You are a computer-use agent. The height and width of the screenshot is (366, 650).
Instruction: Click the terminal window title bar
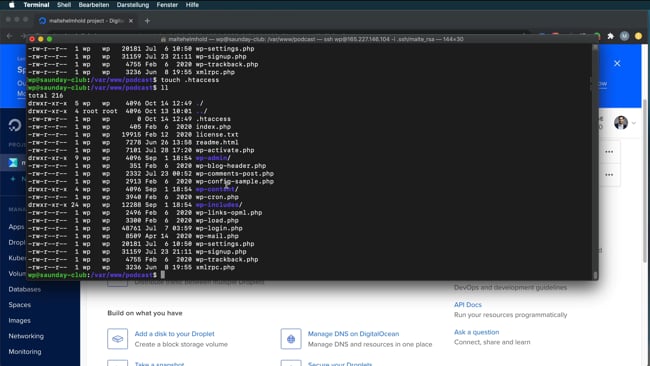(x=312, y=39)
